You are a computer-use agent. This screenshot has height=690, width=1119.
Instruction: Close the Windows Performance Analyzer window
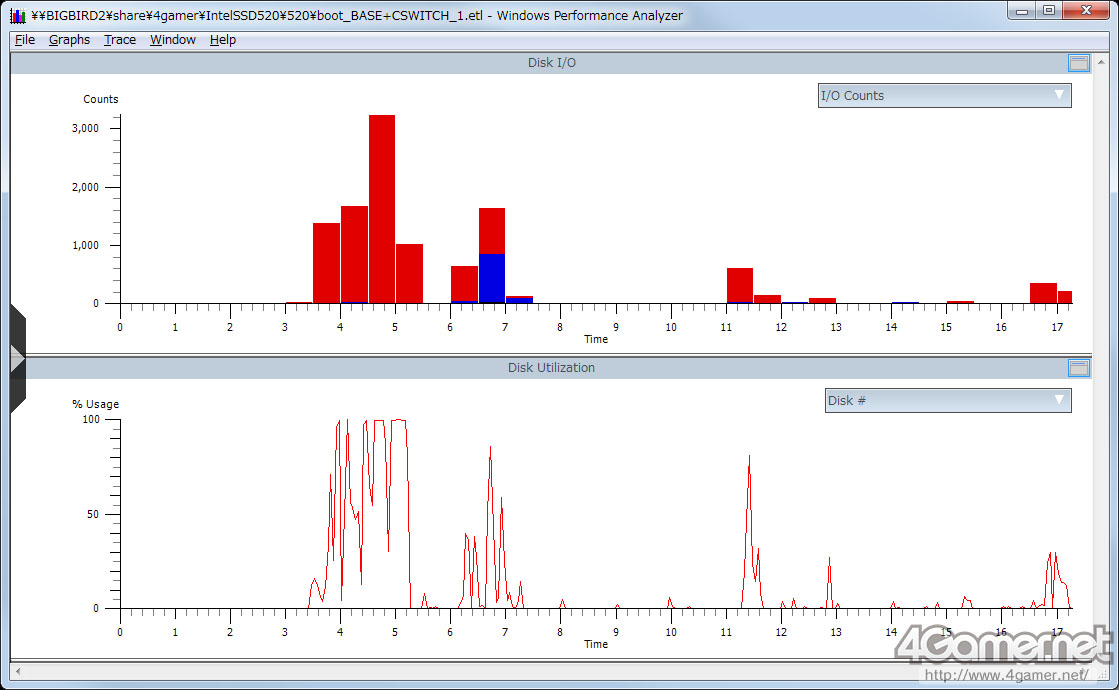point(1087,10)
